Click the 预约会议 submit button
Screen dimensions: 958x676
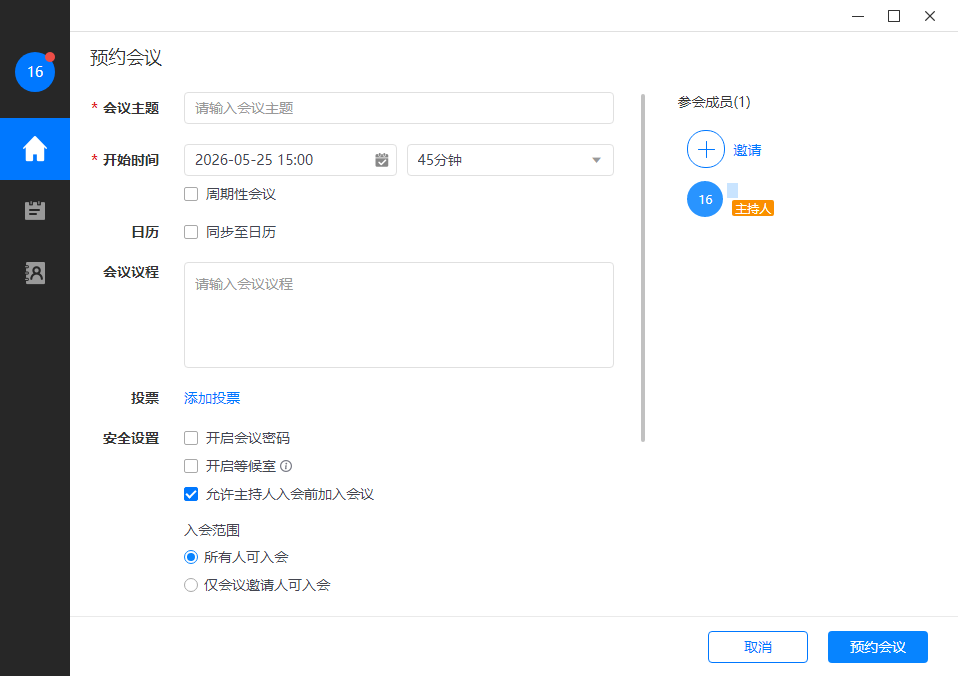[x=878, y=647]
